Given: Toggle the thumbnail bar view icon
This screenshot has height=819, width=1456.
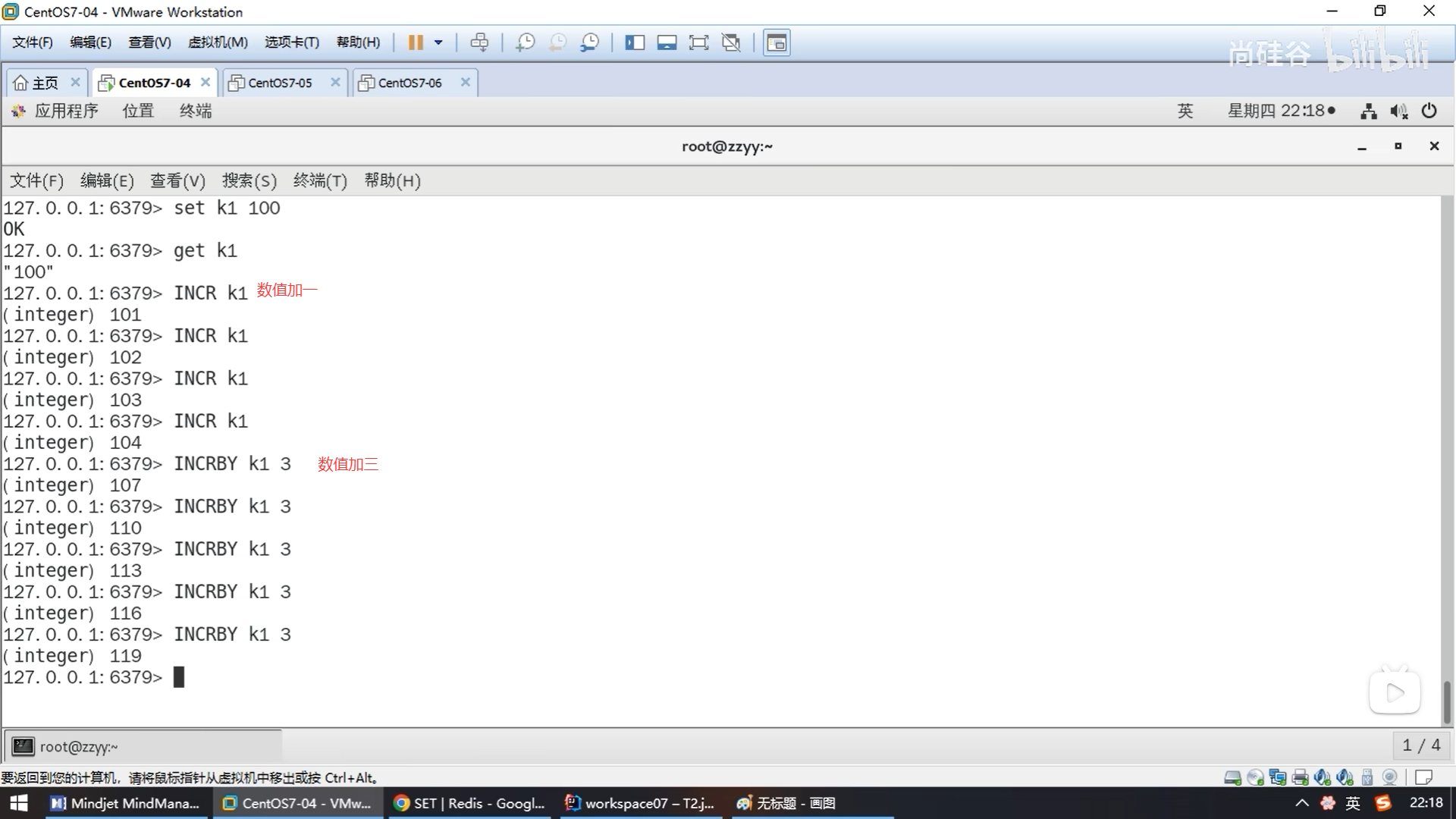Looking at the screenshot, I should [667, 42].
